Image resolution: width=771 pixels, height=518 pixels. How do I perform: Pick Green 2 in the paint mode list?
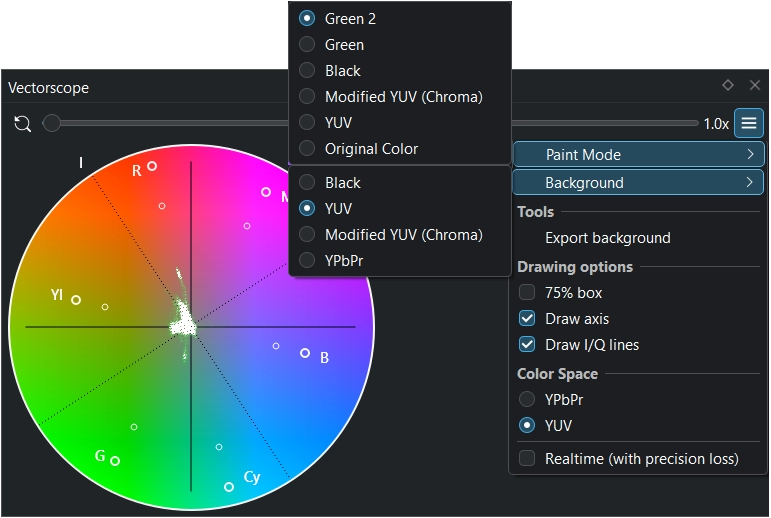tap(350, 19)
